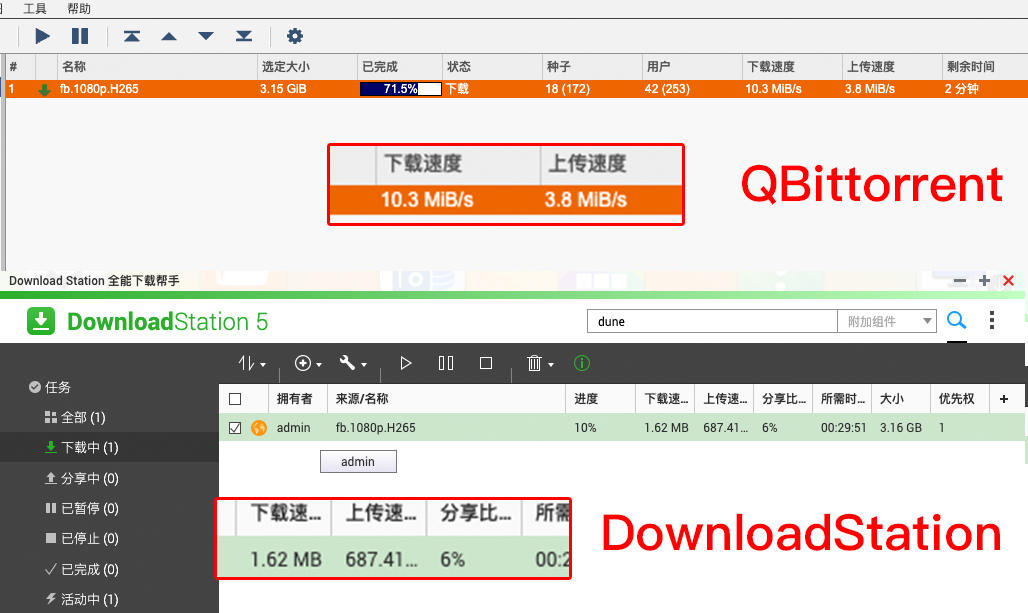Sort by 进度 column header

click(586, 399)
